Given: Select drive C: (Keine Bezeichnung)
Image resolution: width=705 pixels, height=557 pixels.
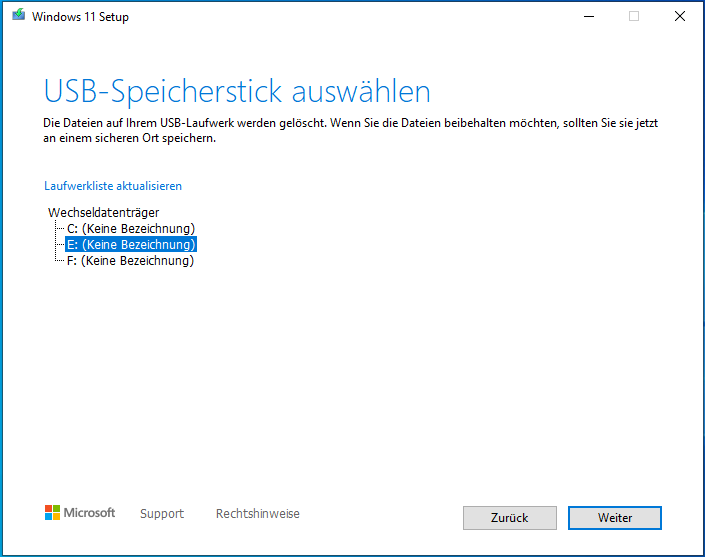Looking at the screenshot, I should point(130,228).
